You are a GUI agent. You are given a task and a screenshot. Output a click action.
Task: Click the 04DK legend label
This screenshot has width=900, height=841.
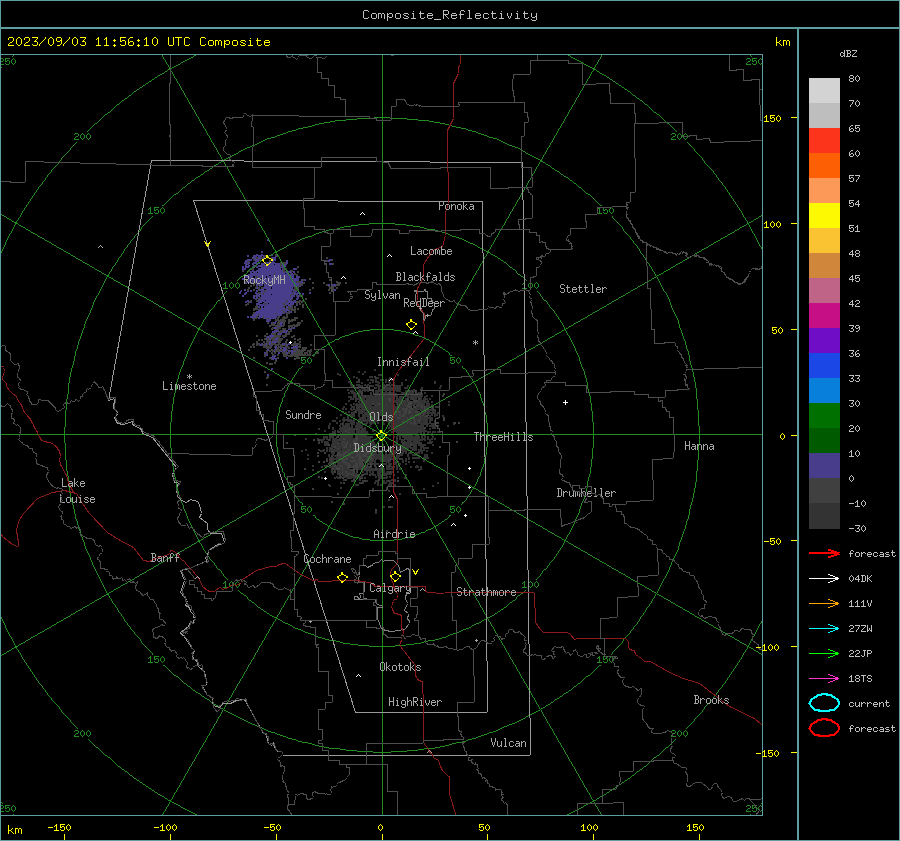(860, 579)
